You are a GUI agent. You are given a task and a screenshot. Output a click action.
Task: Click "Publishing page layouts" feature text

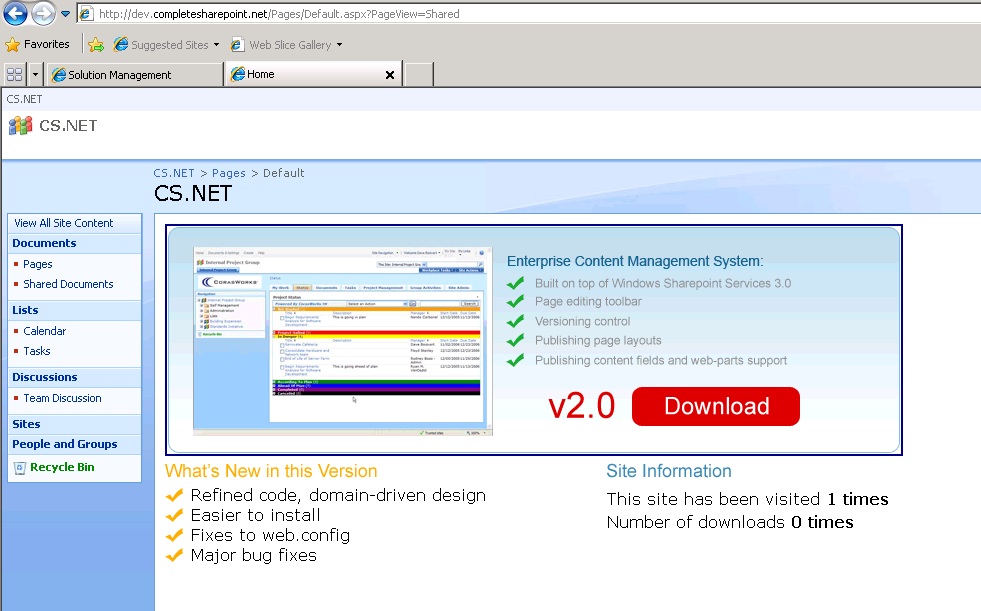(x=598, y=341)
